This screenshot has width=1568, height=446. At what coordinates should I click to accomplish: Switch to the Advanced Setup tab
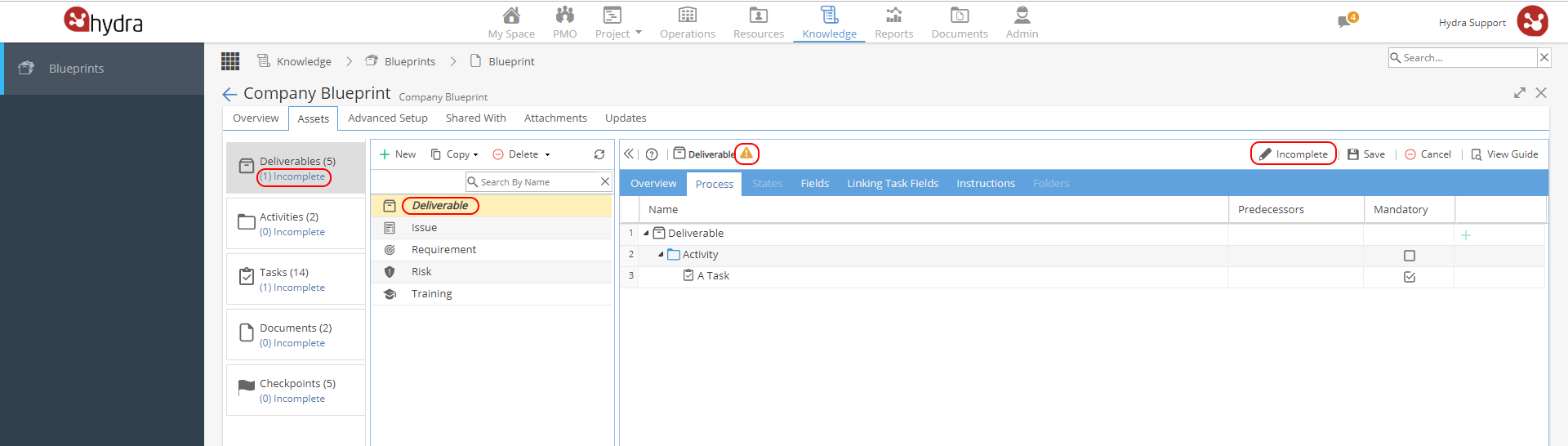(x=388, y=118)
